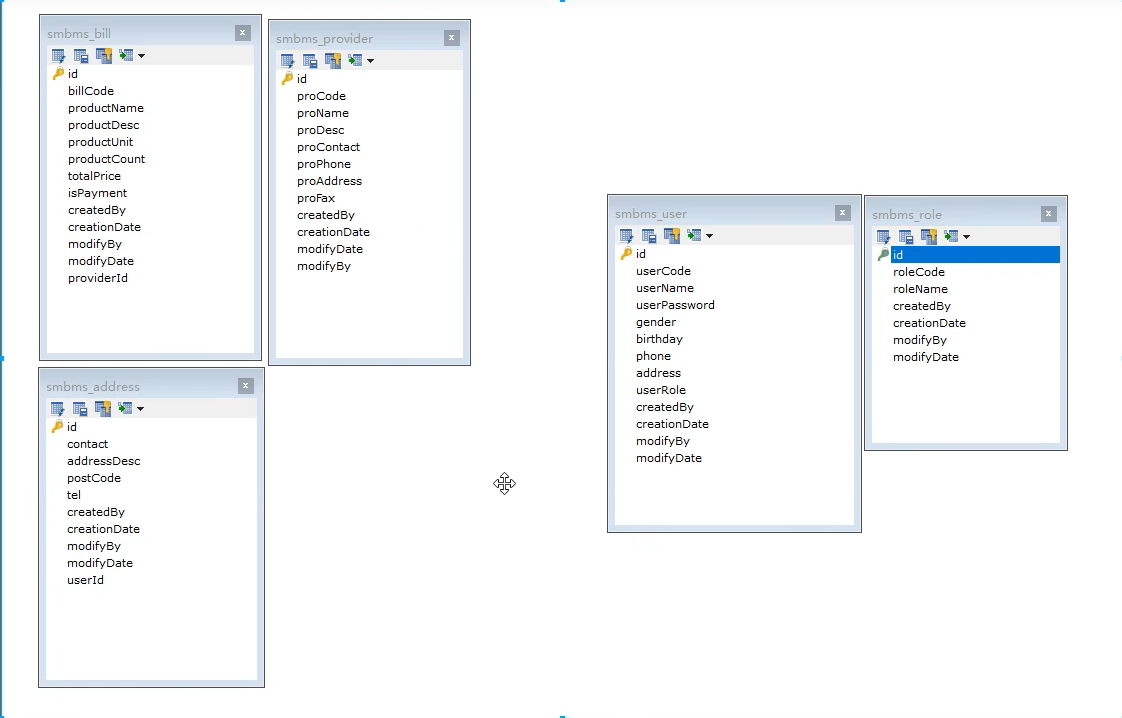Click View Data icon in smbms_address
The width and height of the screenshot is (1122, 718).
[125, 408]
